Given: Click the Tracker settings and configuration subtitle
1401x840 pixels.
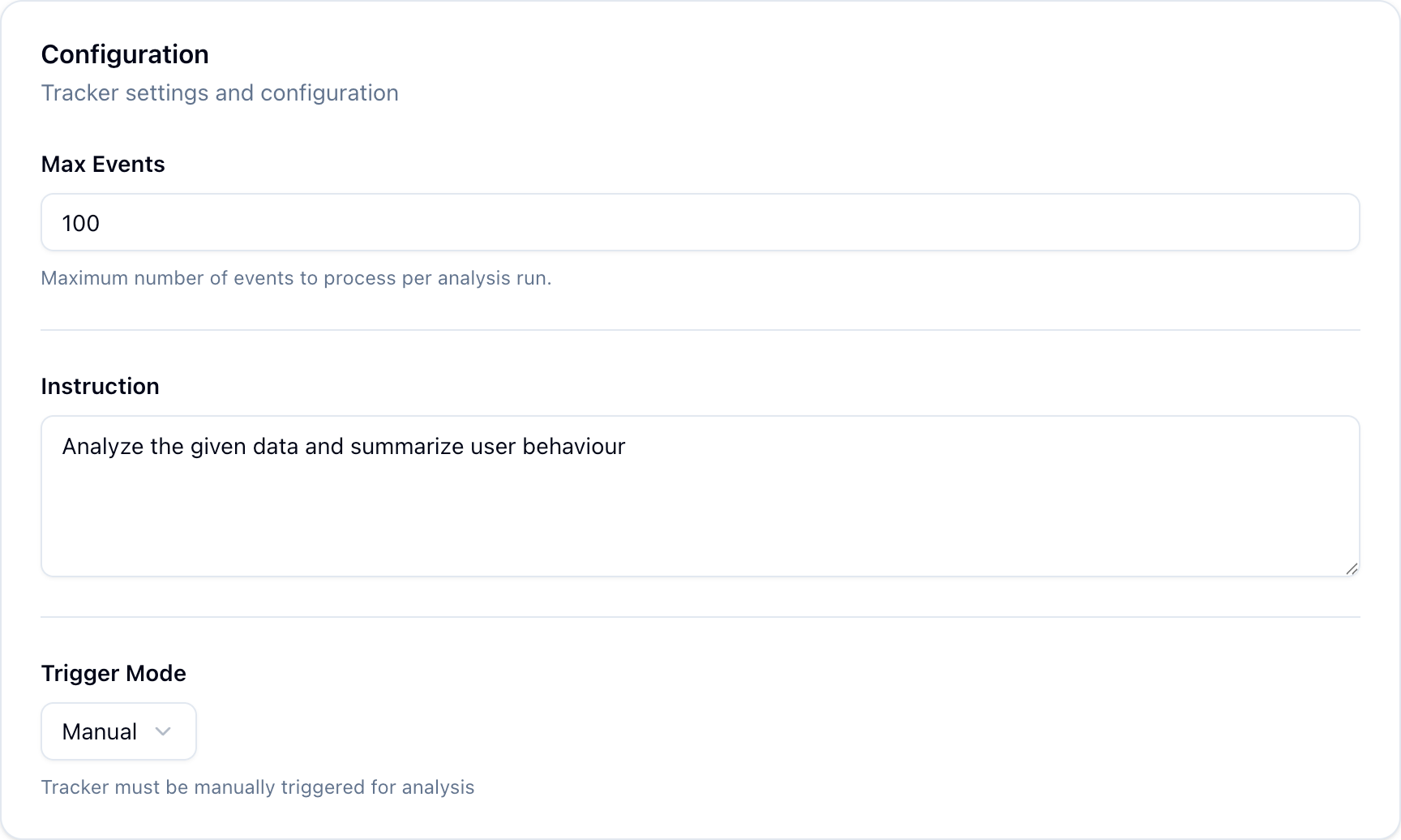Looking at the screenshot, I should 220,92.
